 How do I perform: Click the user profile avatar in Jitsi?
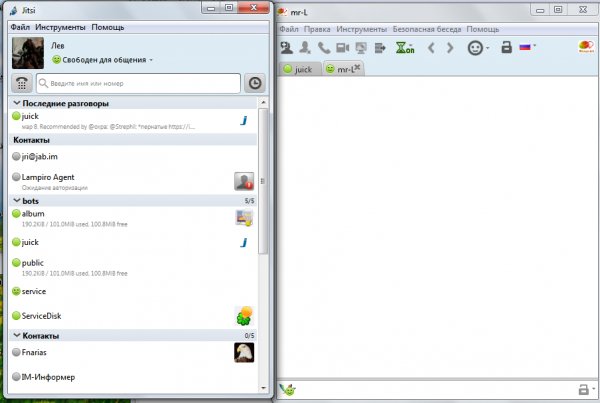coord(28,53)
